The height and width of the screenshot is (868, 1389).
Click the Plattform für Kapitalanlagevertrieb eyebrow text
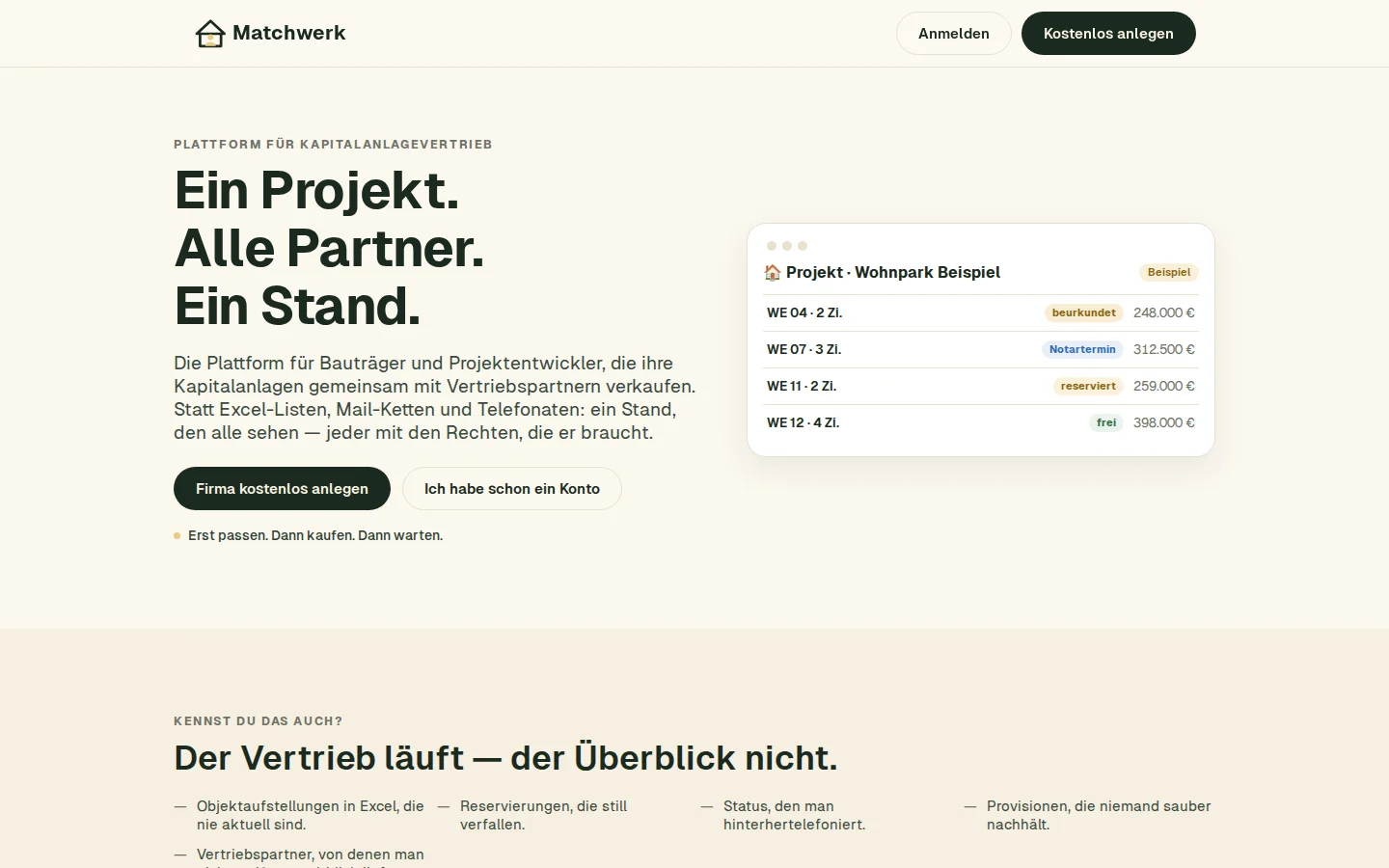[x=333, y=144]
